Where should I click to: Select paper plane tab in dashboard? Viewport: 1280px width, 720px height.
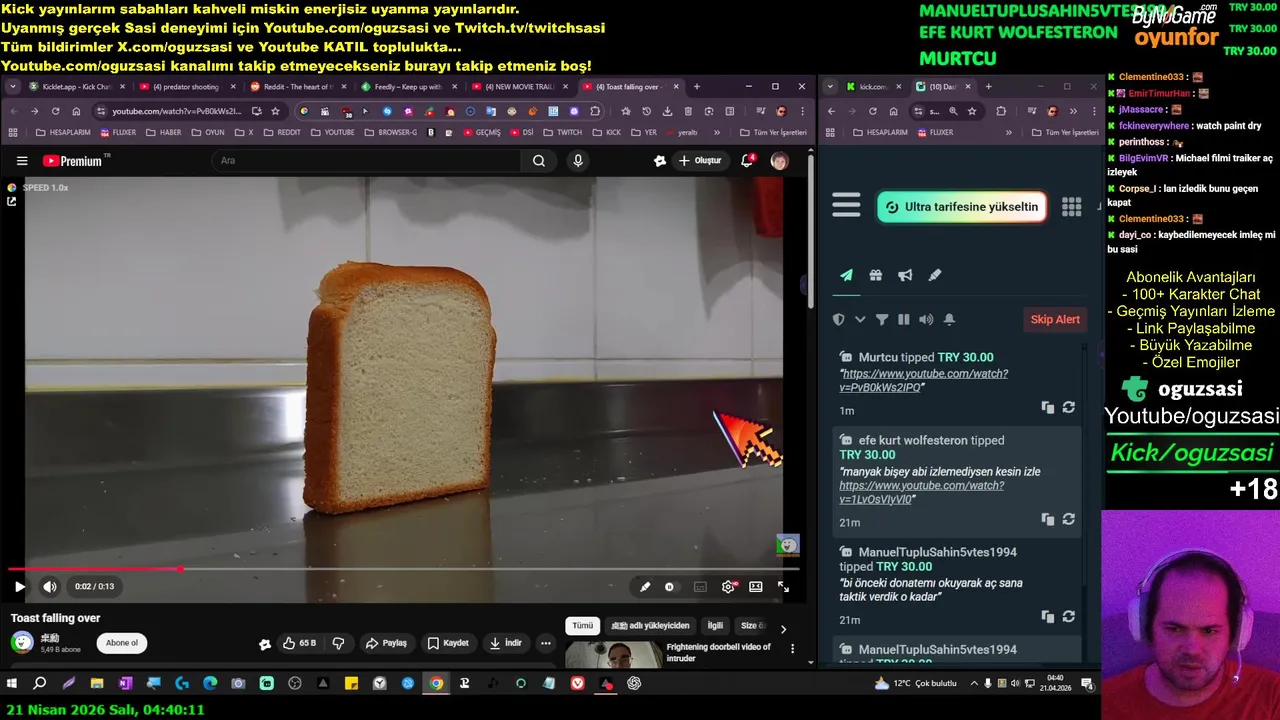pos(846,275)
